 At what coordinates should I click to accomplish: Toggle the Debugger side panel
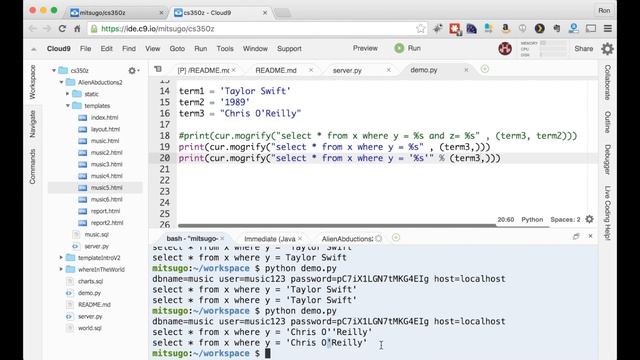[607, 160]
